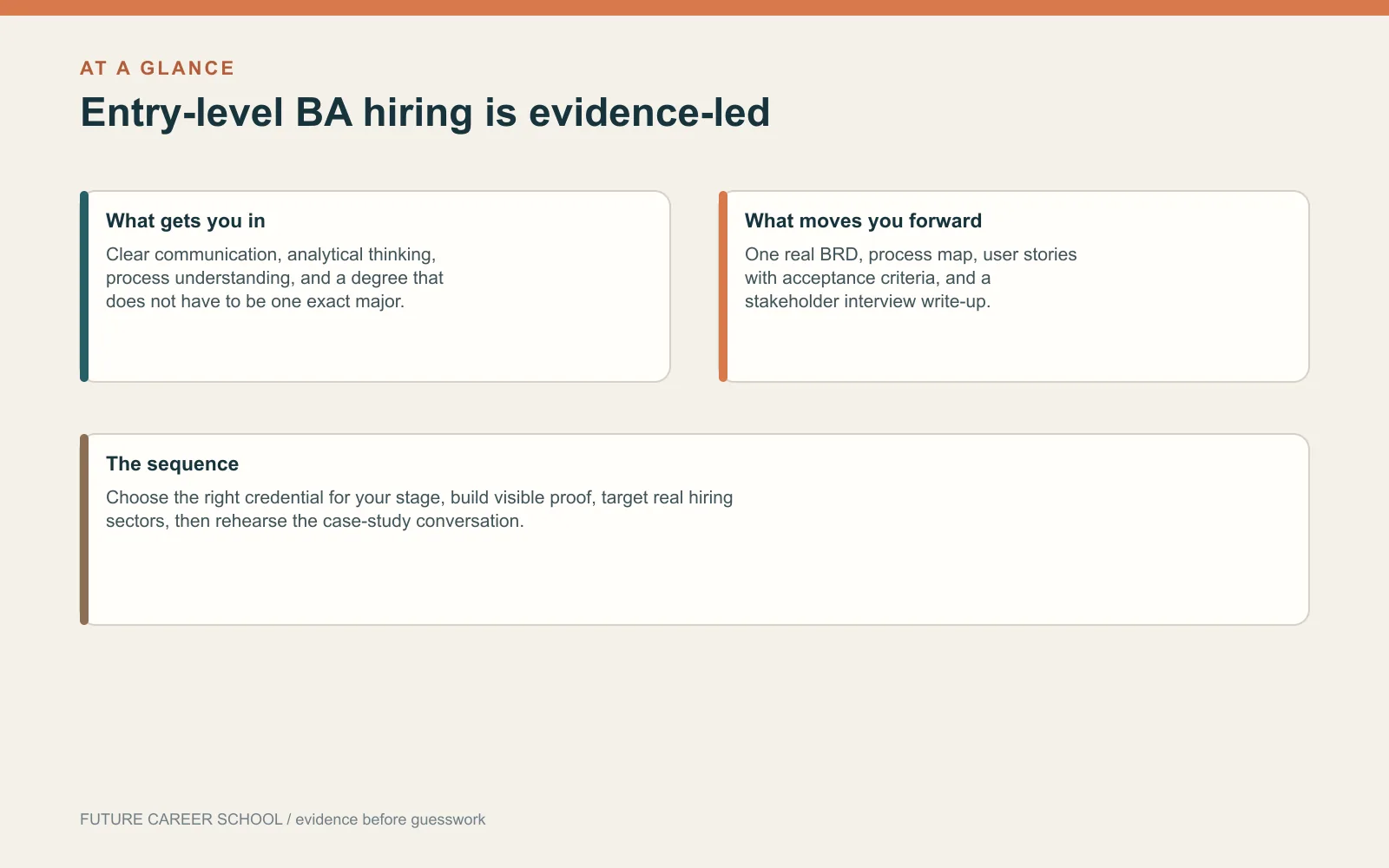Click the 'What gets you in' card heading
Image resolution: width=1389 pixels, height=868 pixels.
(186, 220)
